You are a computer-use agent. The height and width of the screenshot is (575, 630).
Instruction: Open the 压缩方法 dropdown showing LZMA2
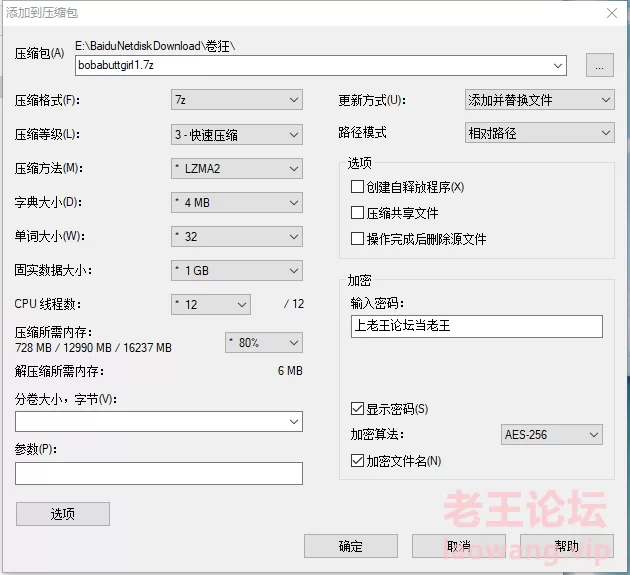(237, 169)
